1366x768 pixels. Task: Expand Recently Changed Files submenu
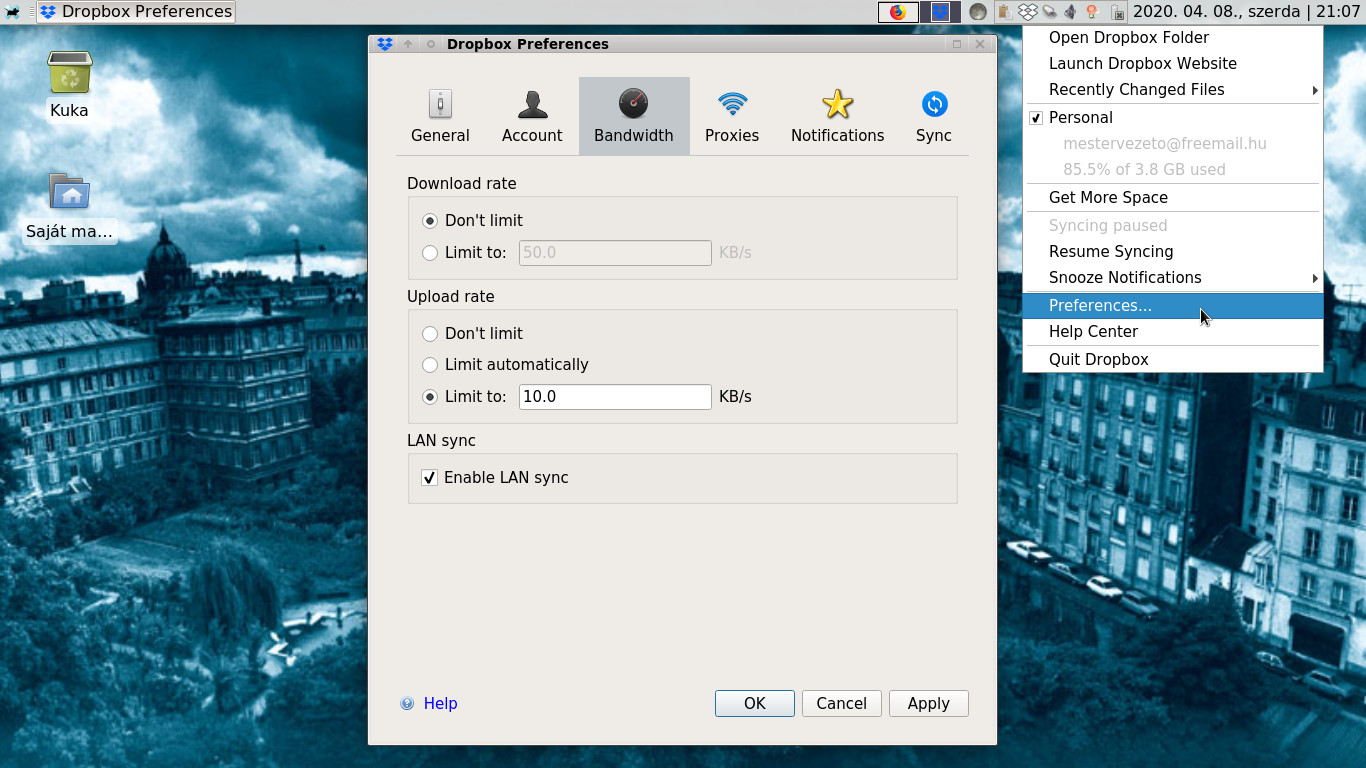coord(1173,90)
